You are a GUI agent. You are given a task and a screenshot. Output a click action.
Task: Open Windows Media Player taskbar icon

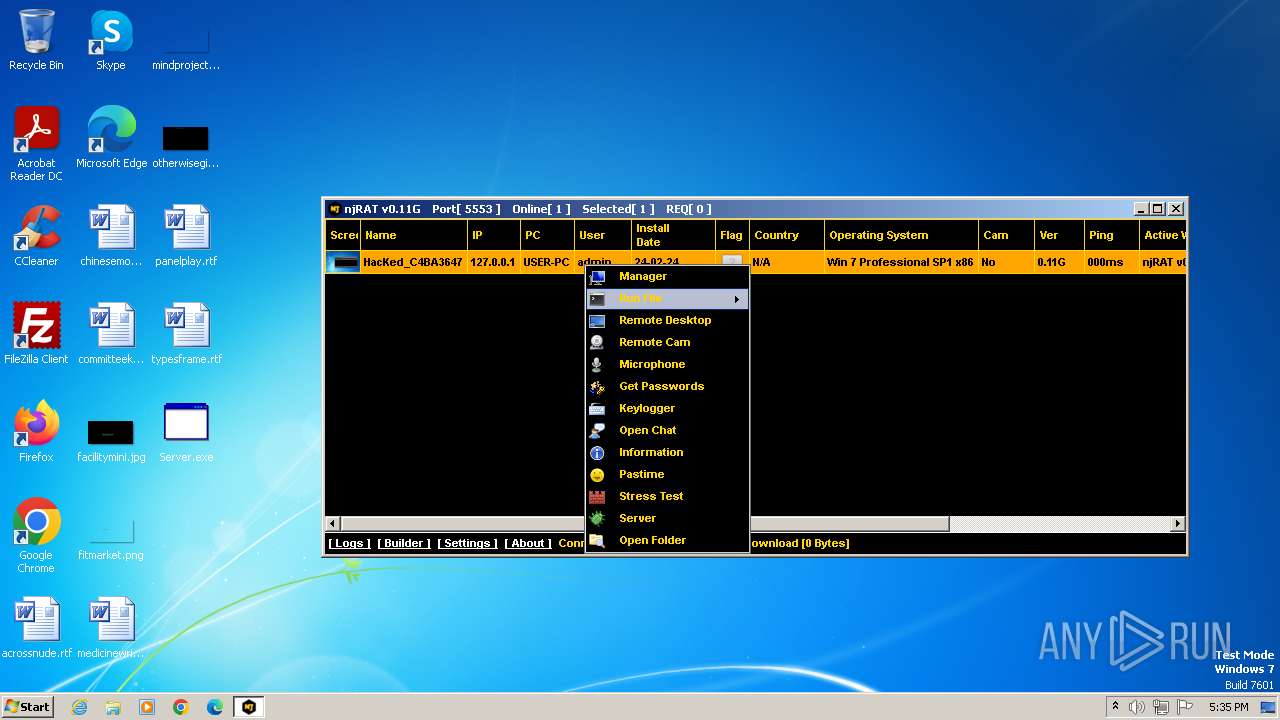(147, 707)
